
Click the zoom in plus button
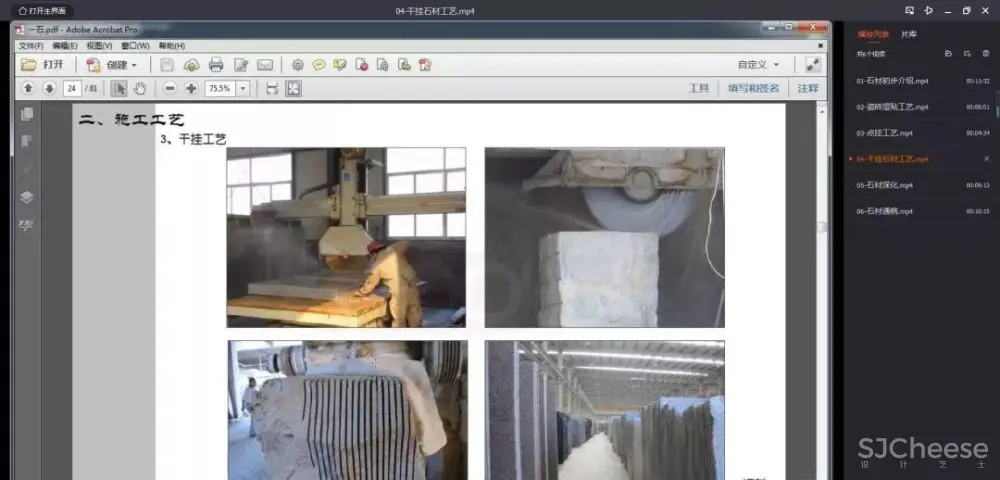pyautogui.click(x=191, y=88)
